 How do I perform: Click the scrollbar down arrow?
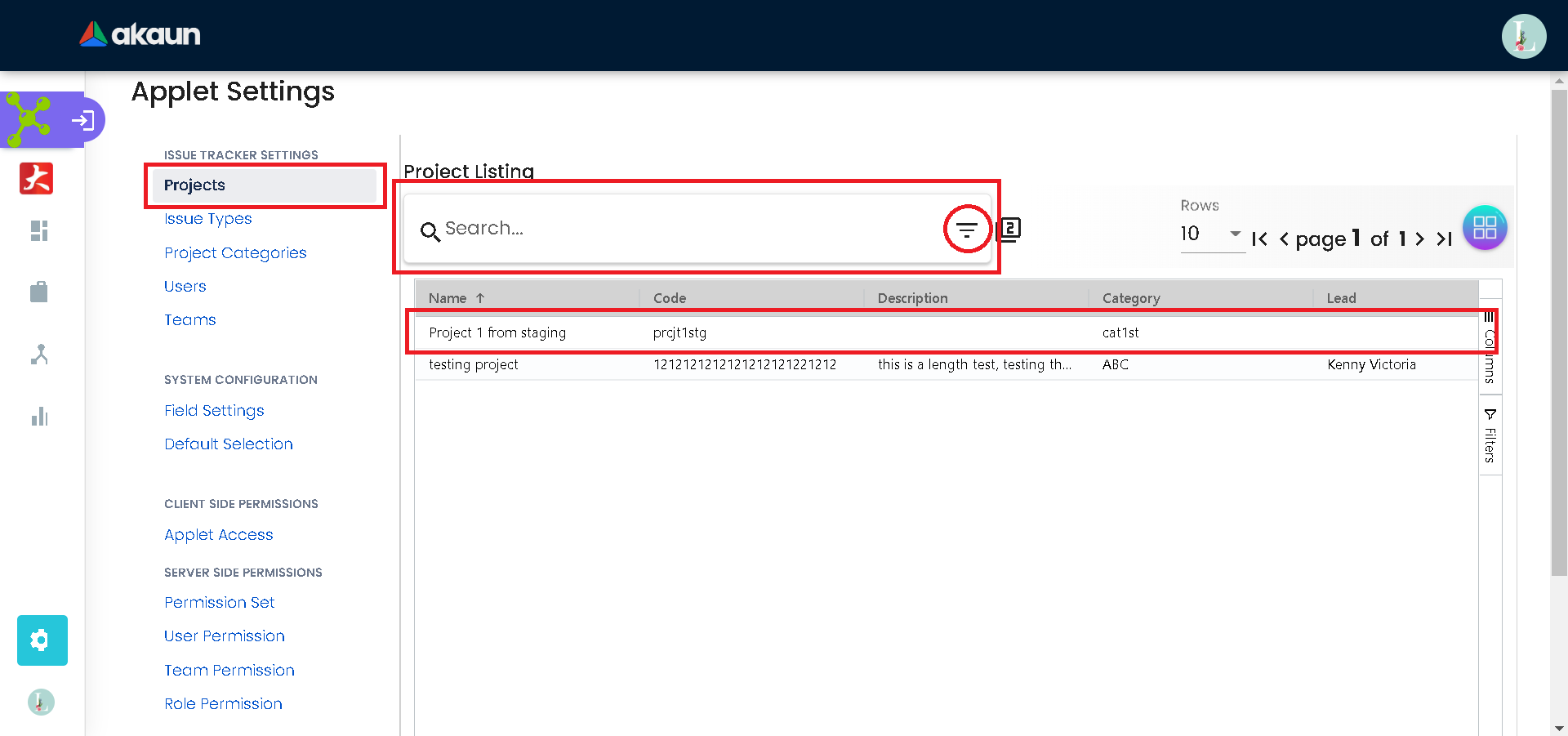(x=1559, y=728)
